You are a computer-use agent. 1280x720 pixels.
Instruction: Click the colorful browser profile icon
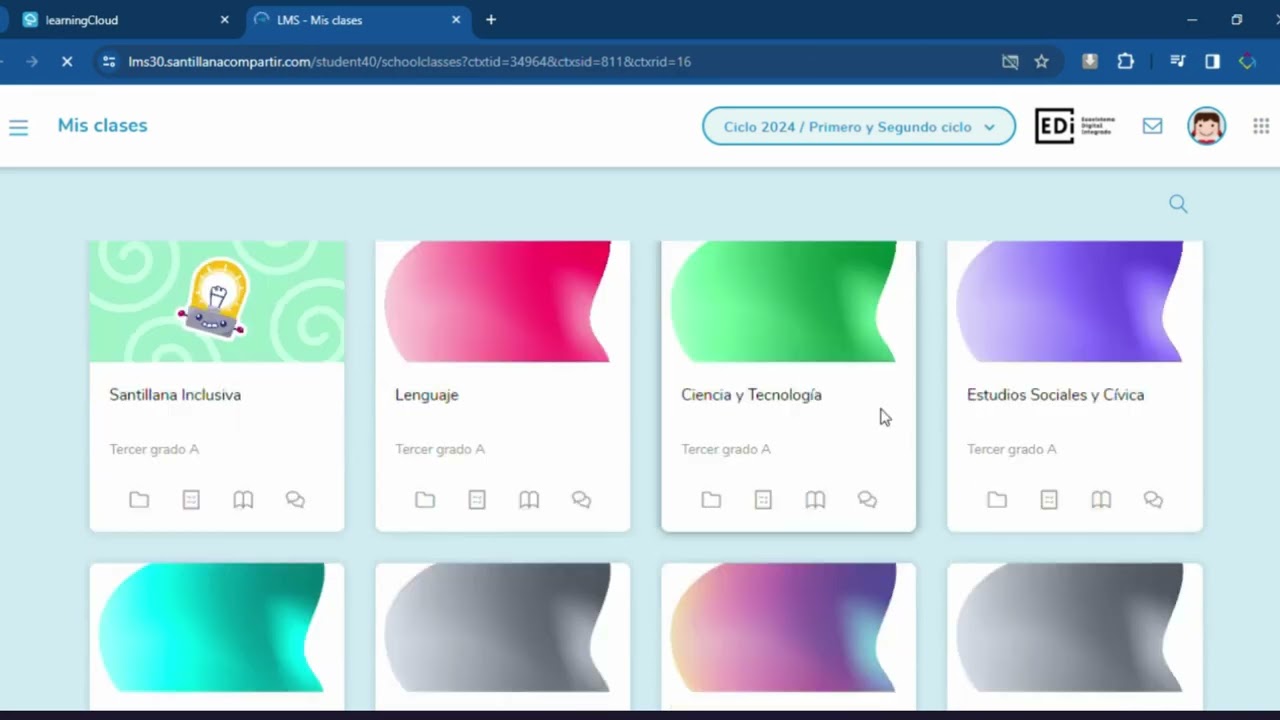1247,62
